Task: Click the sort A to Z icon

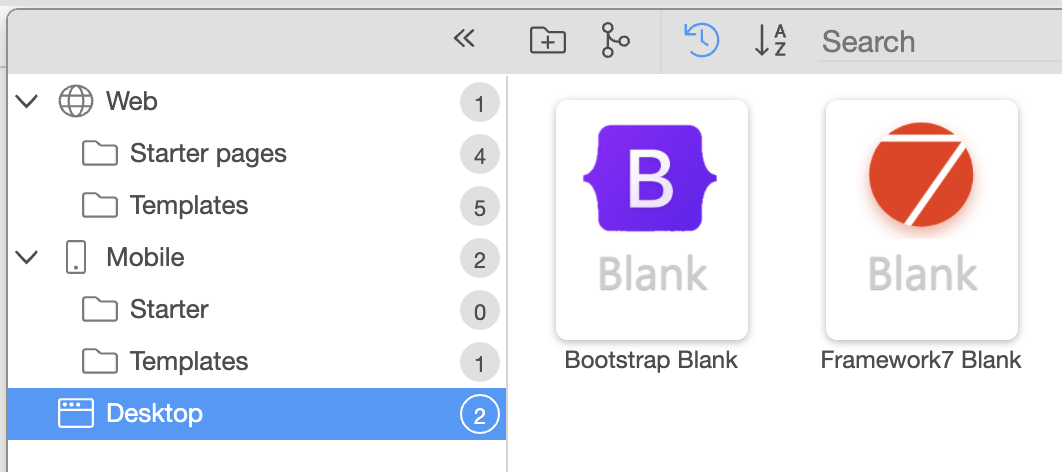Action: [x=770, y=41]
